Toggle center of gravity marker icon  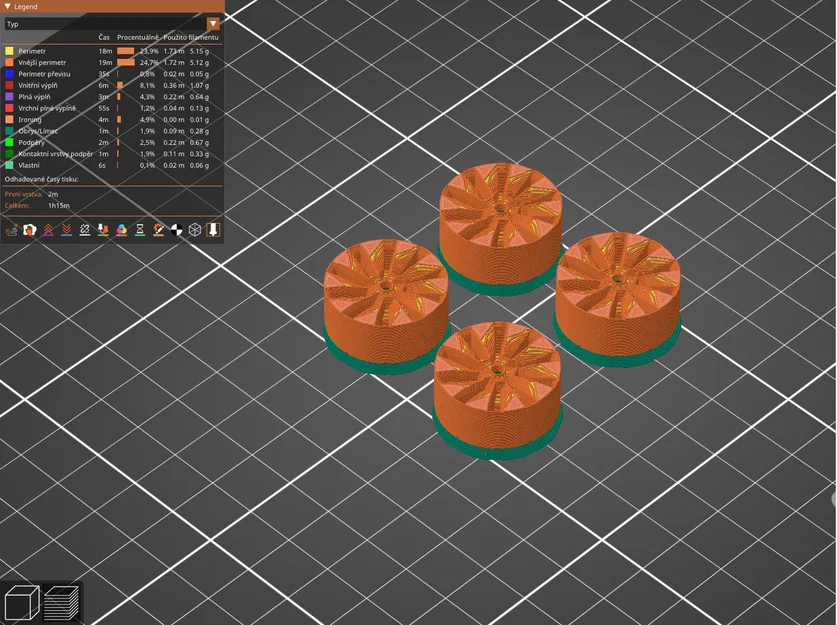pyautogui.click(x=177, y=230)
